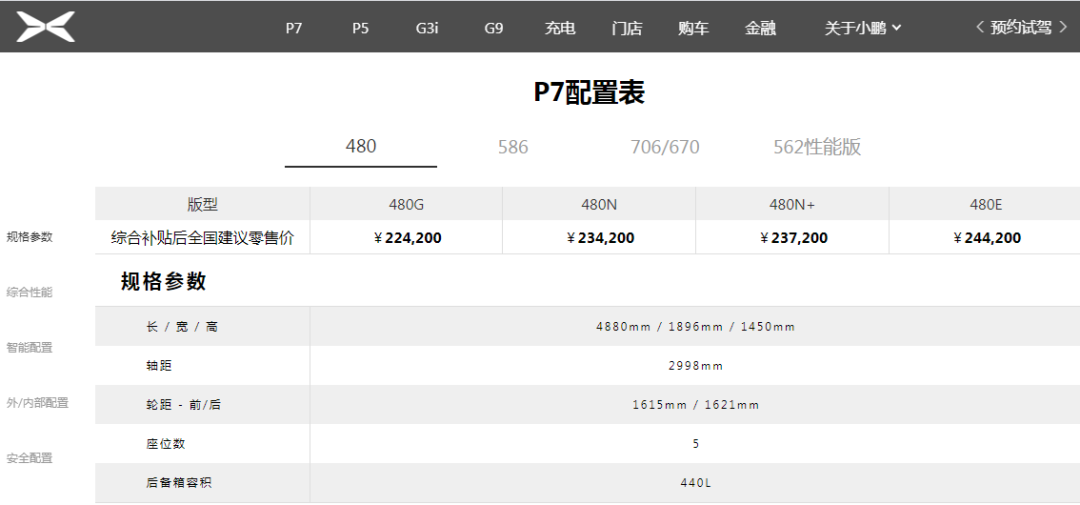Image resolution: width=1080 pixels, height=505 pixels.
Task: Open the 金融 finance page
Action: click(x=760, y=28)
